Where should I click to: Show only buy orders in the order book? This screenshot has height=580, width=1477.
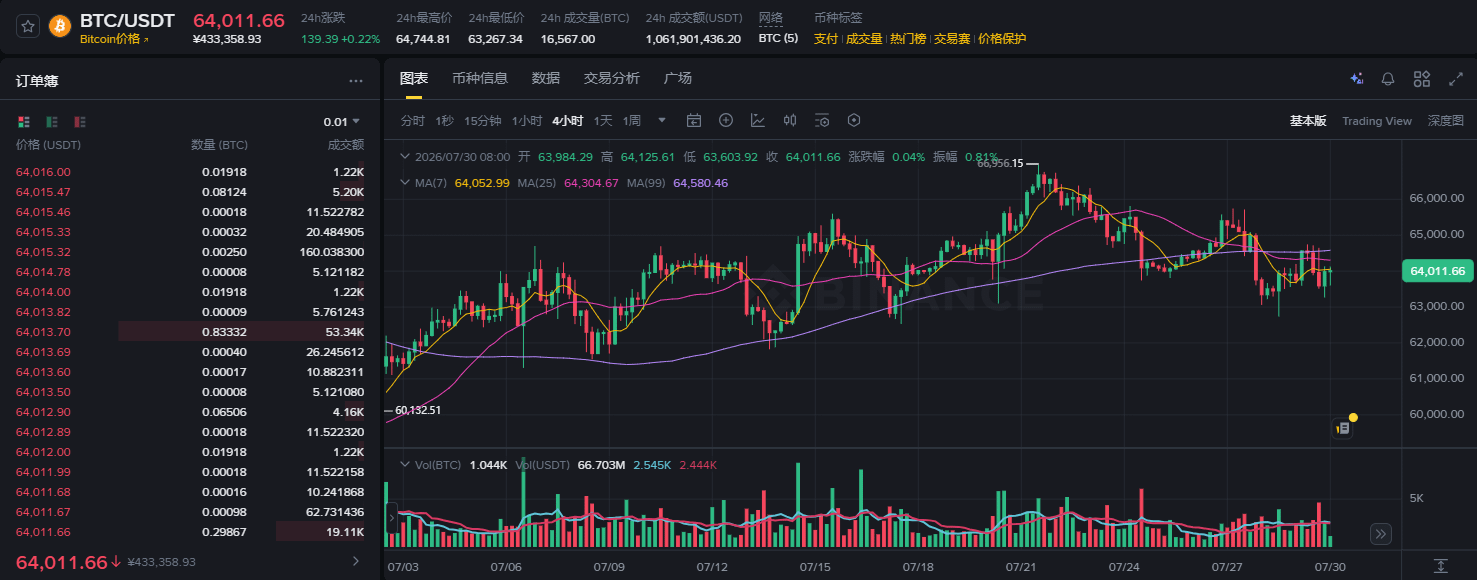(x=52, y=122)
